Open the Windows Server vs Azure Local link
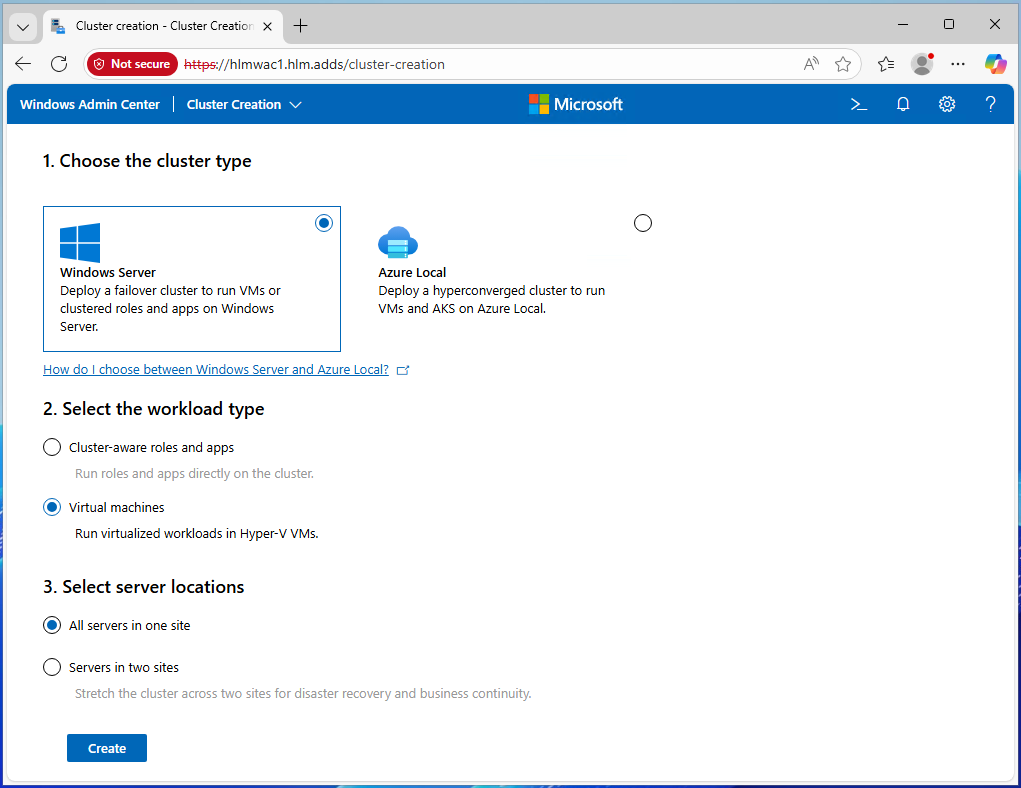The image size is (1021, 788). click(x=216, y=369)
